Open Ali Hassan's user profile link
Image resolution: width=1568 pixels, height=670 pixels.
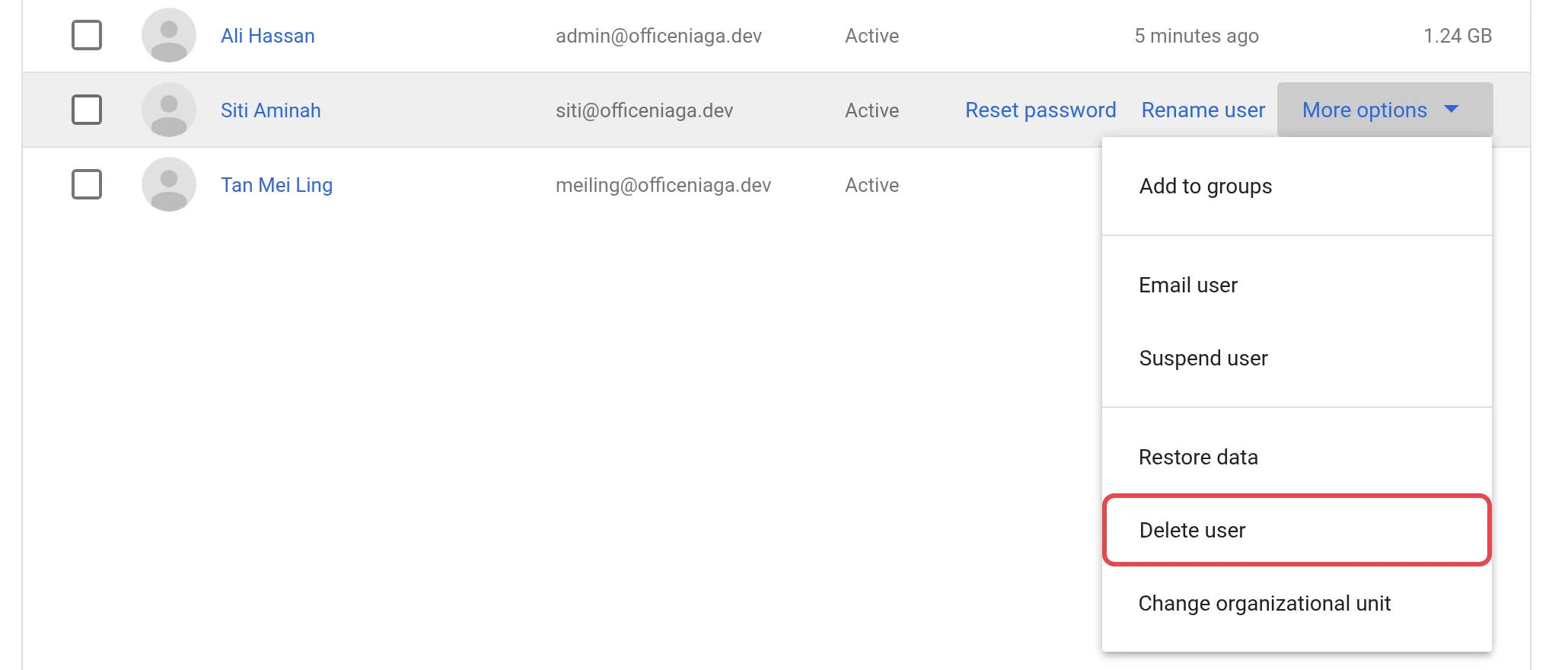[x=268, y=36]
